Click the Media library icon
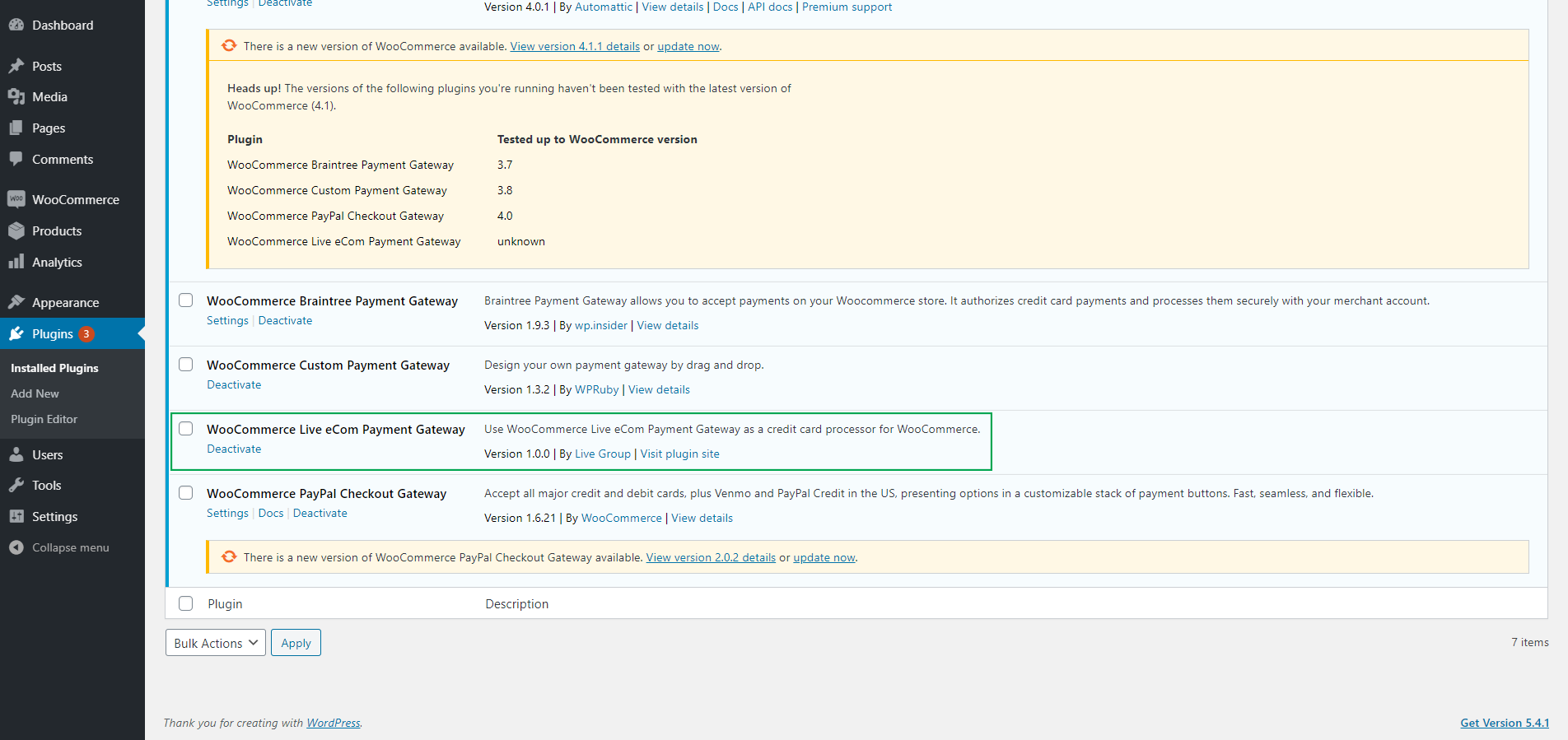 point(16,96)
